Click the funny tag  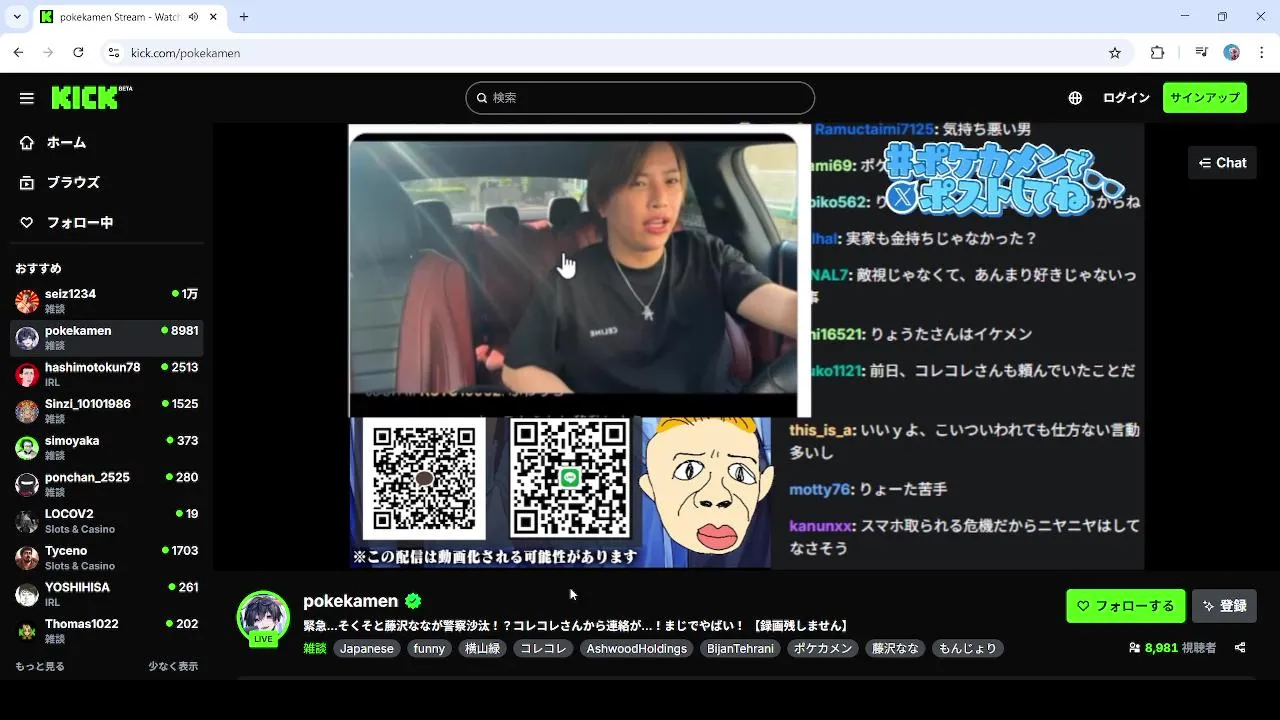[x=429, y=649]
